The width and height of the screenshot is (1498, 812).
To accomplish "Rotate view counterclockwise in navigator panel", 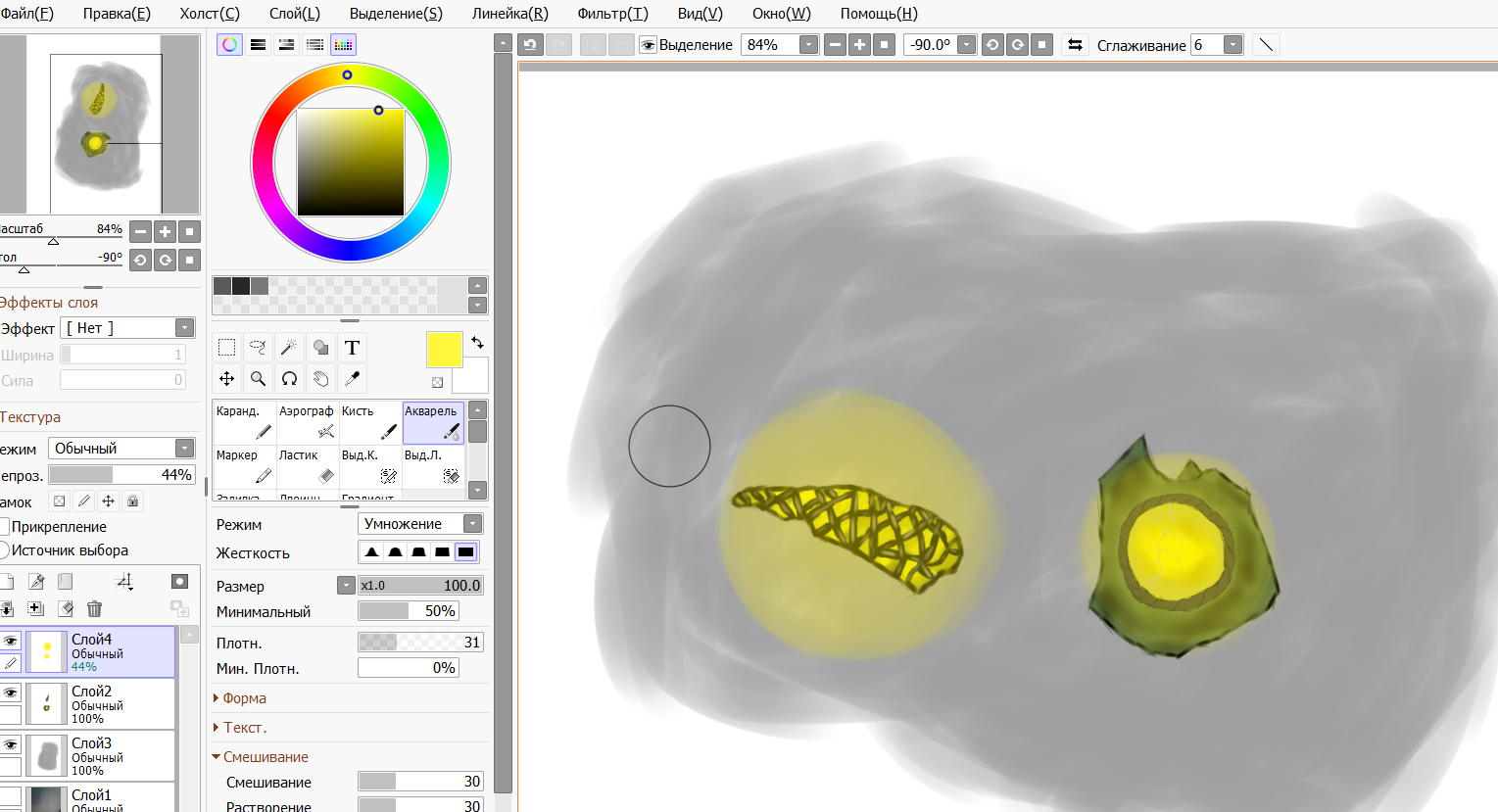I will (141, 260).
